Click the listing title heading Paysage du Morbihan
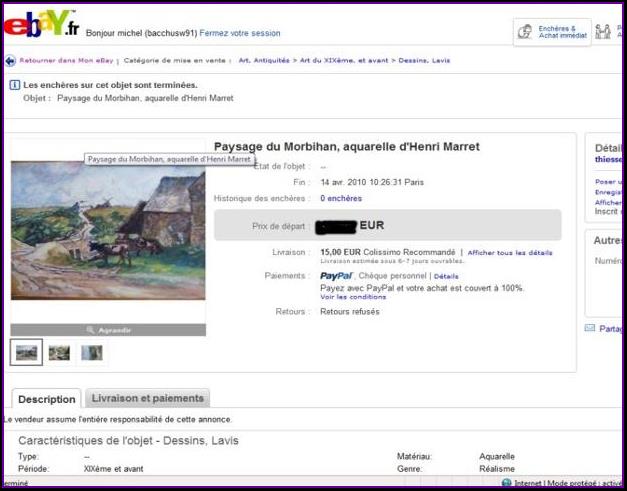 tap(347, 147)
